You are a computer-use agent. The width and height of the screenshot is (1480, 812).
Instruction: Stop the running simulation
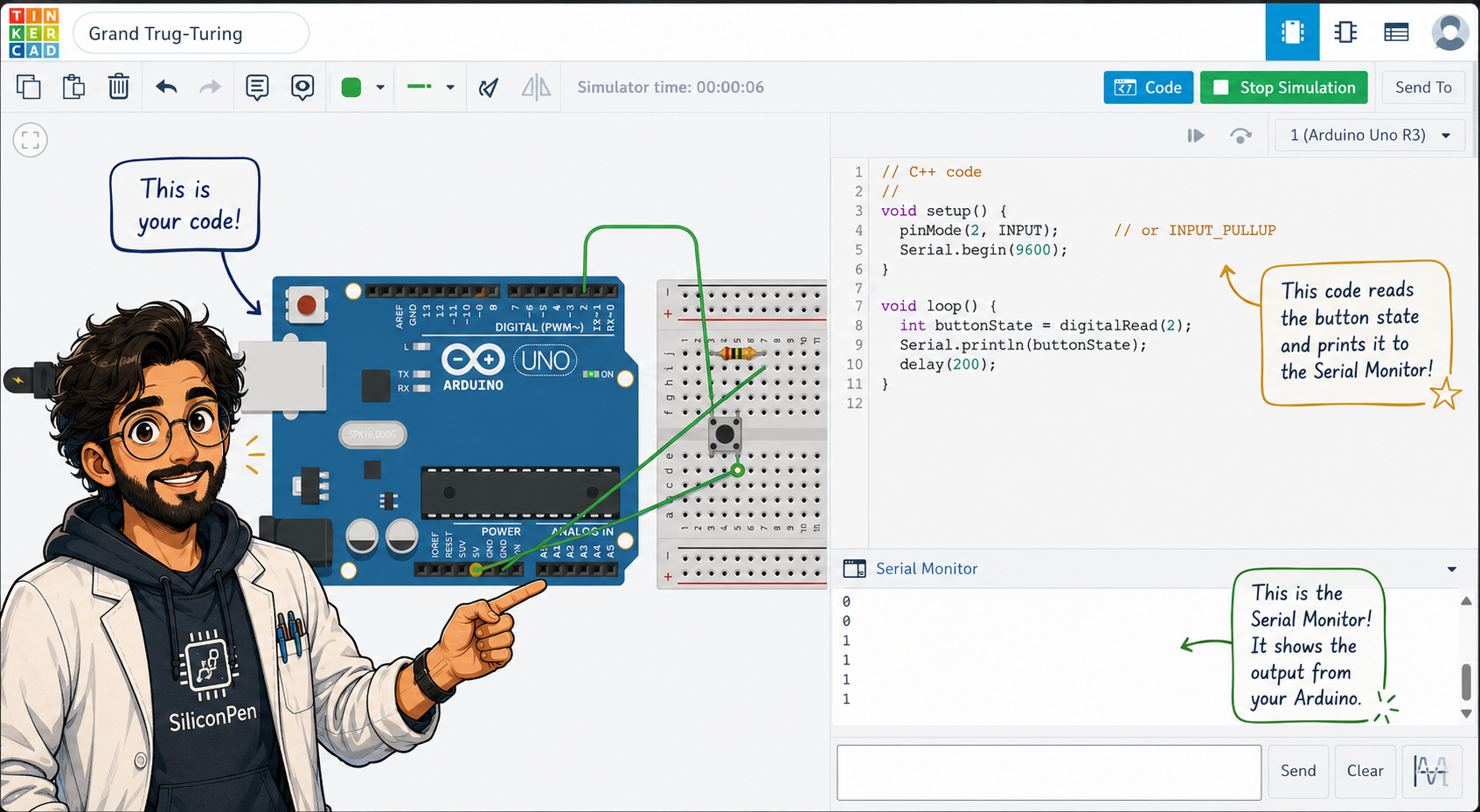1283,87
